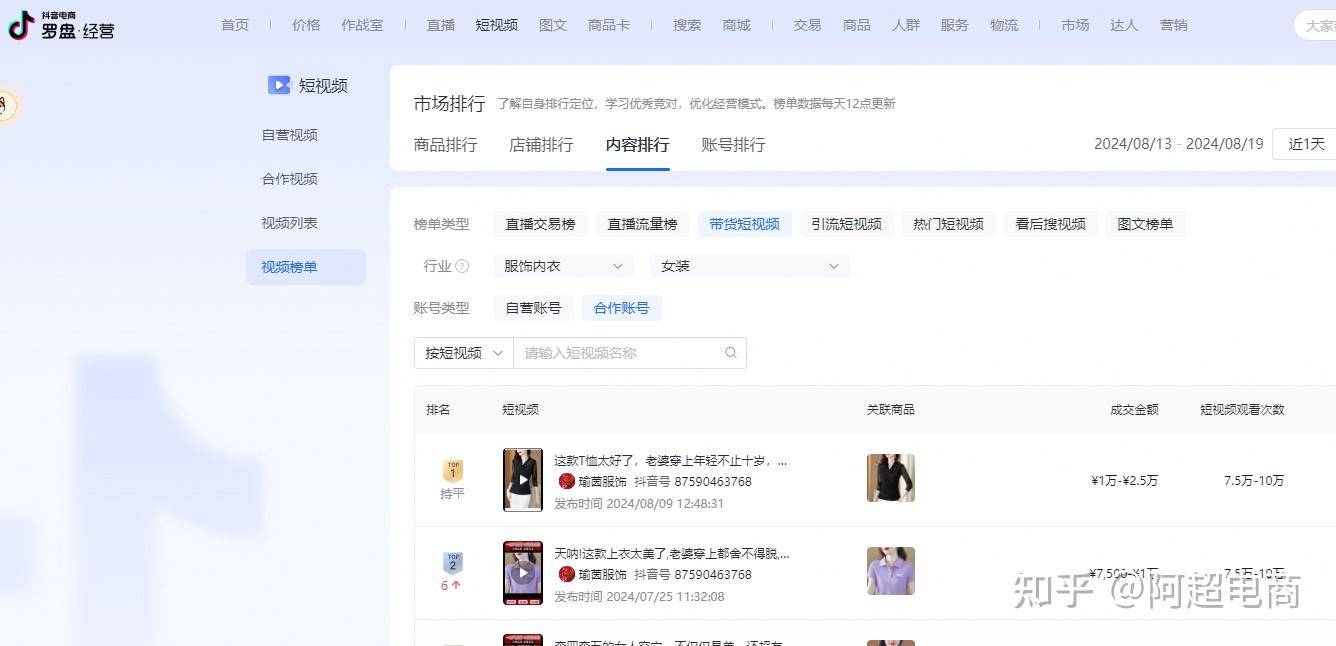This screenshot has height=646, width=1336.
Task: Open 市场 in top navigation
Action: [x=1075, y=25]
